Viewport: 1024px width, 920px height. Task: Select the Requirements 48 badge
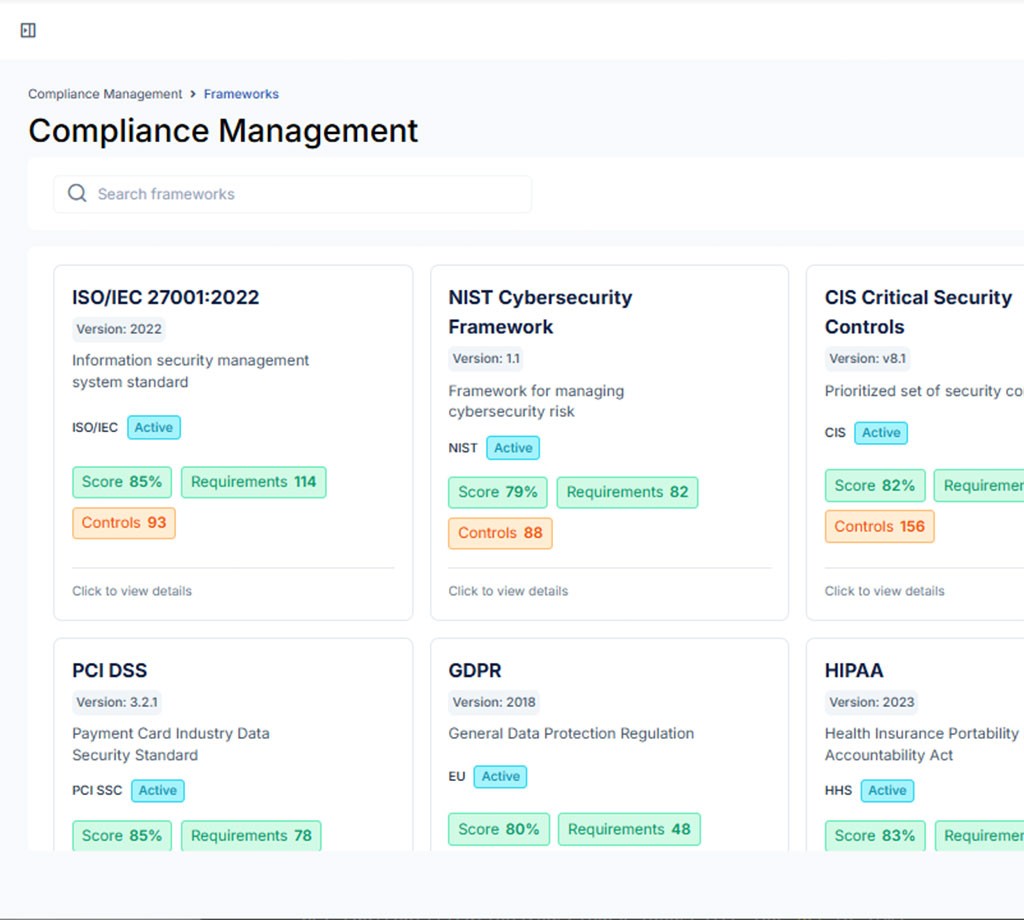pyautogui.click(x=629, y=829)
